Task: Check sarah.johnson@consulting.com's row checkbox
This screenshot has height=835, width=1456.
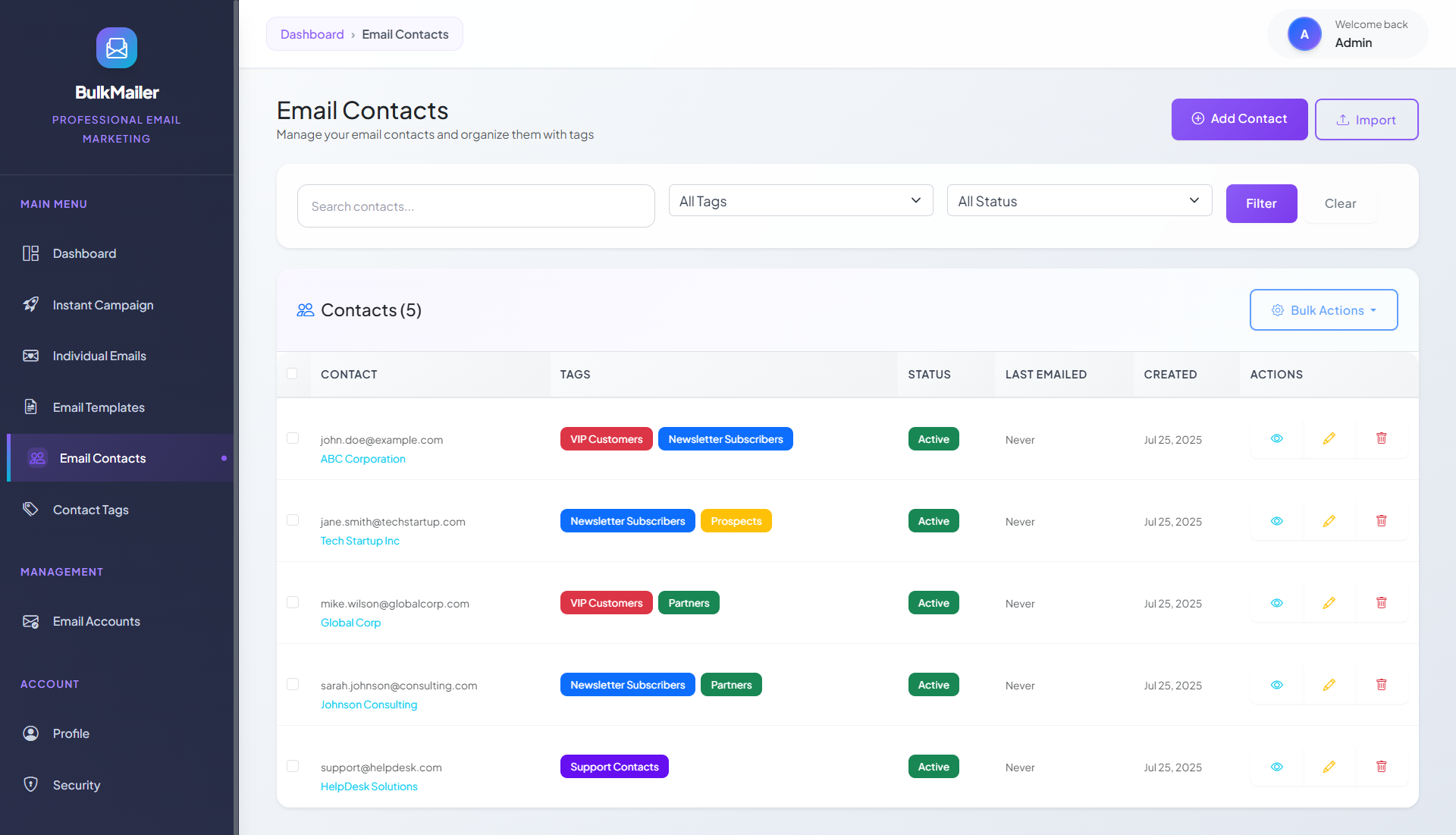Action: pos(293,684)
